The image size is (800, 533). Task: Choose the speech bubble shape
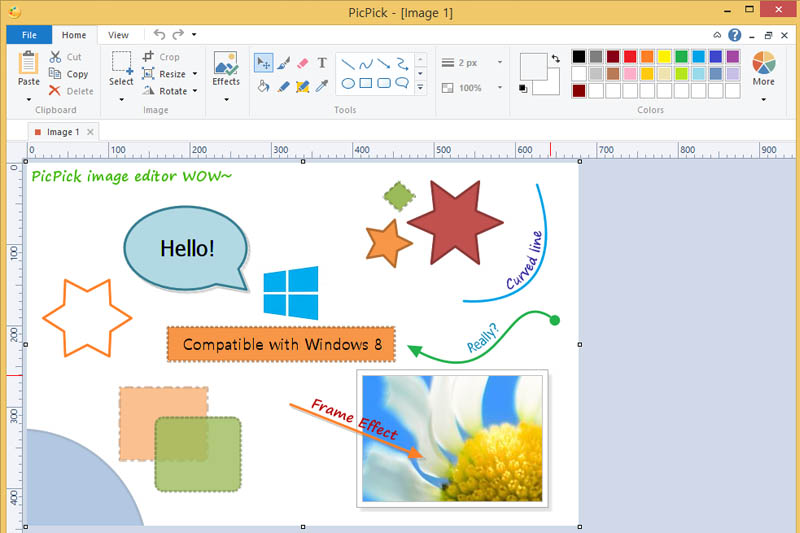(x=403, y=83)
